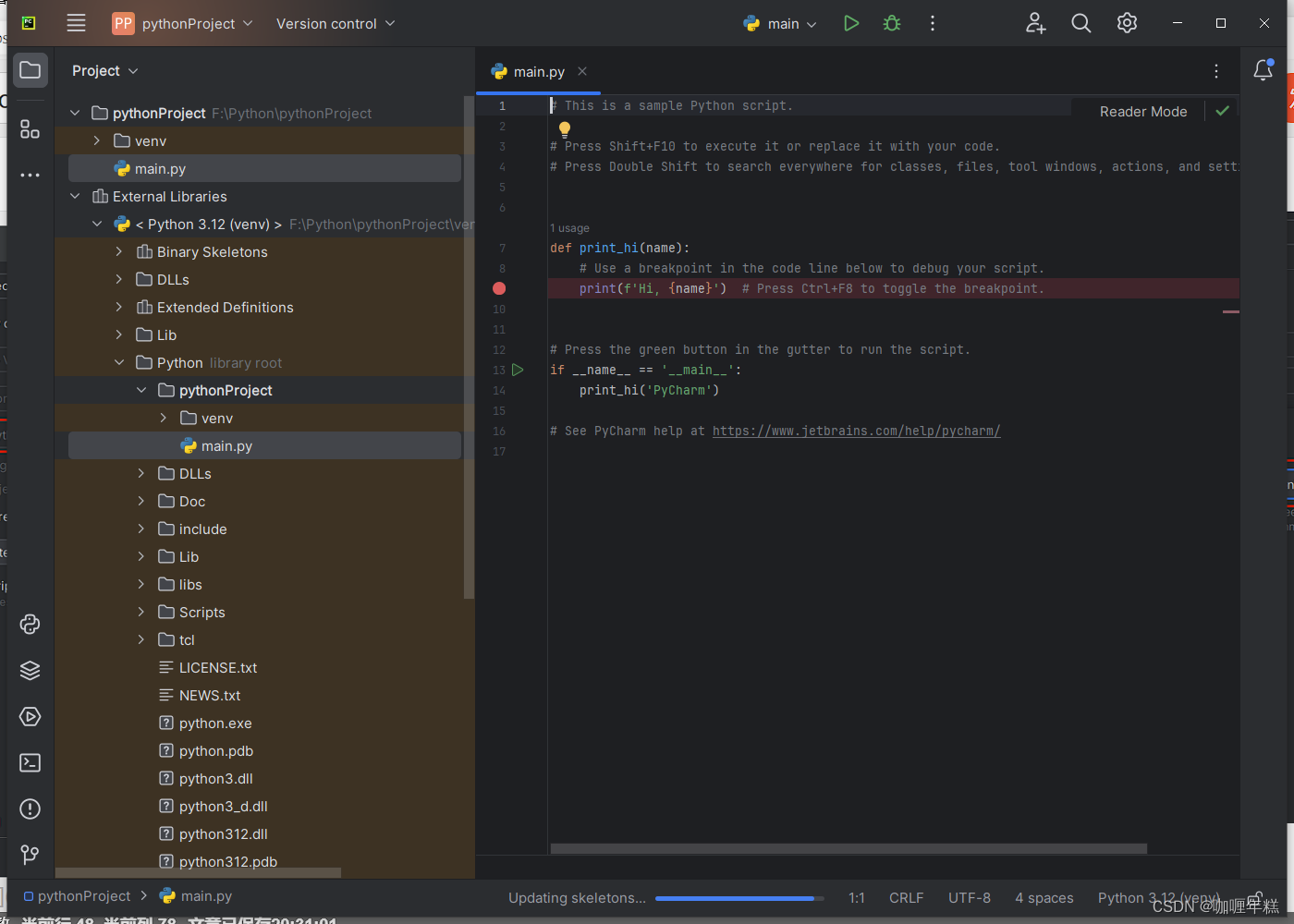Expand the venv folder under pythonProject root
This screenshot has height=924, width=1294.
coord(97,140)
